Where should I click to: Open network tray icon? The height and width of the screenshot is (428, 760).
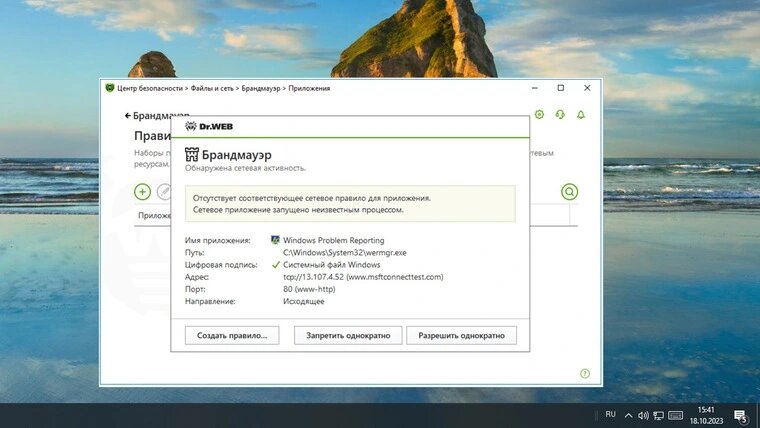coord(658,415)
